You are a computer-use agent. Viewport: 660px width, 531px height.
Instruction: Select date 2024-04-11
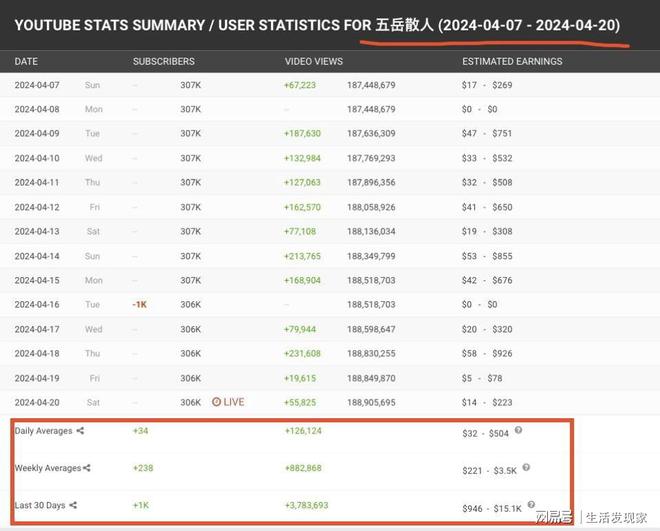click(x=37, y=182)
